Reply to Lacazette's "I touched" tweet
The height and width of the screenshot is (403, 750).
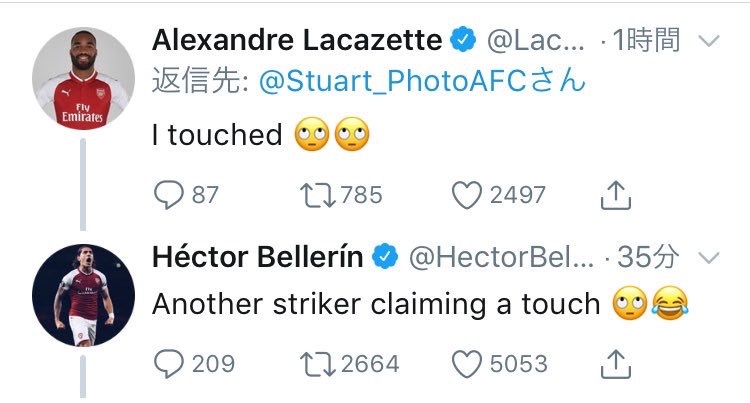tap(168, 195)
